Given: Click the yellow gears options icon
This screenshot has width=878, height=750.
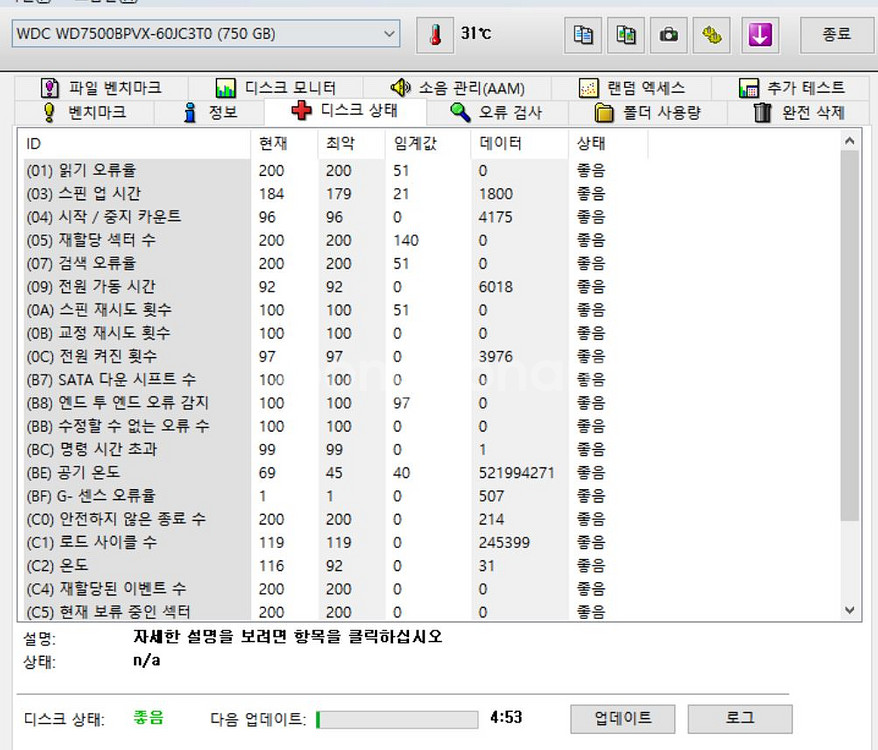Looking at the screenshot, I should [x=712, y=35].
